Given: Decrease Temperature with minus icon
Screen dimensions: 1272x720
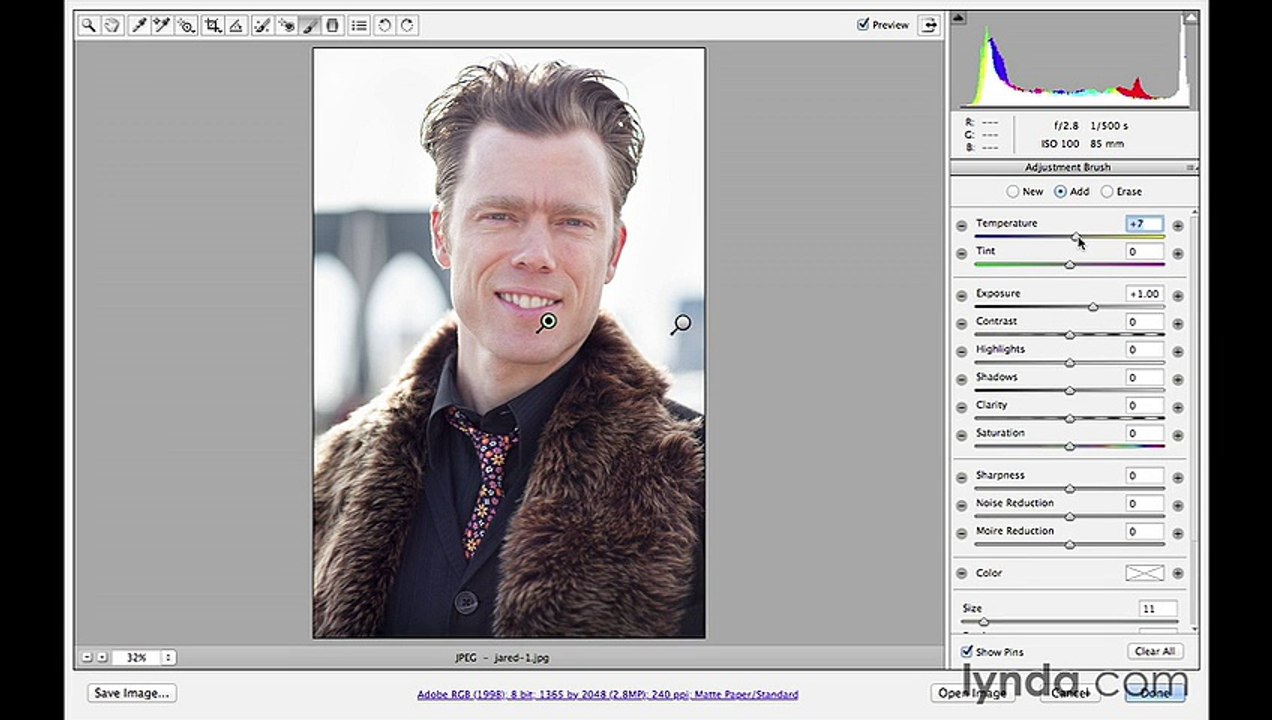Looking at the screenshot, I should 961,226.
